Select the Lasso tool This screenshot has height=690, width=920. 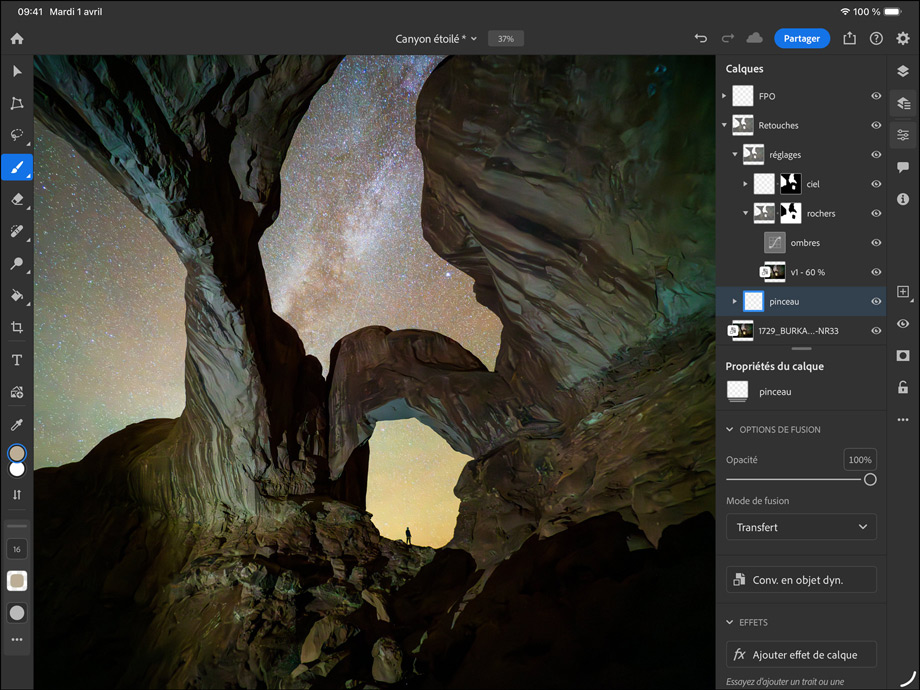click(16, 135)
